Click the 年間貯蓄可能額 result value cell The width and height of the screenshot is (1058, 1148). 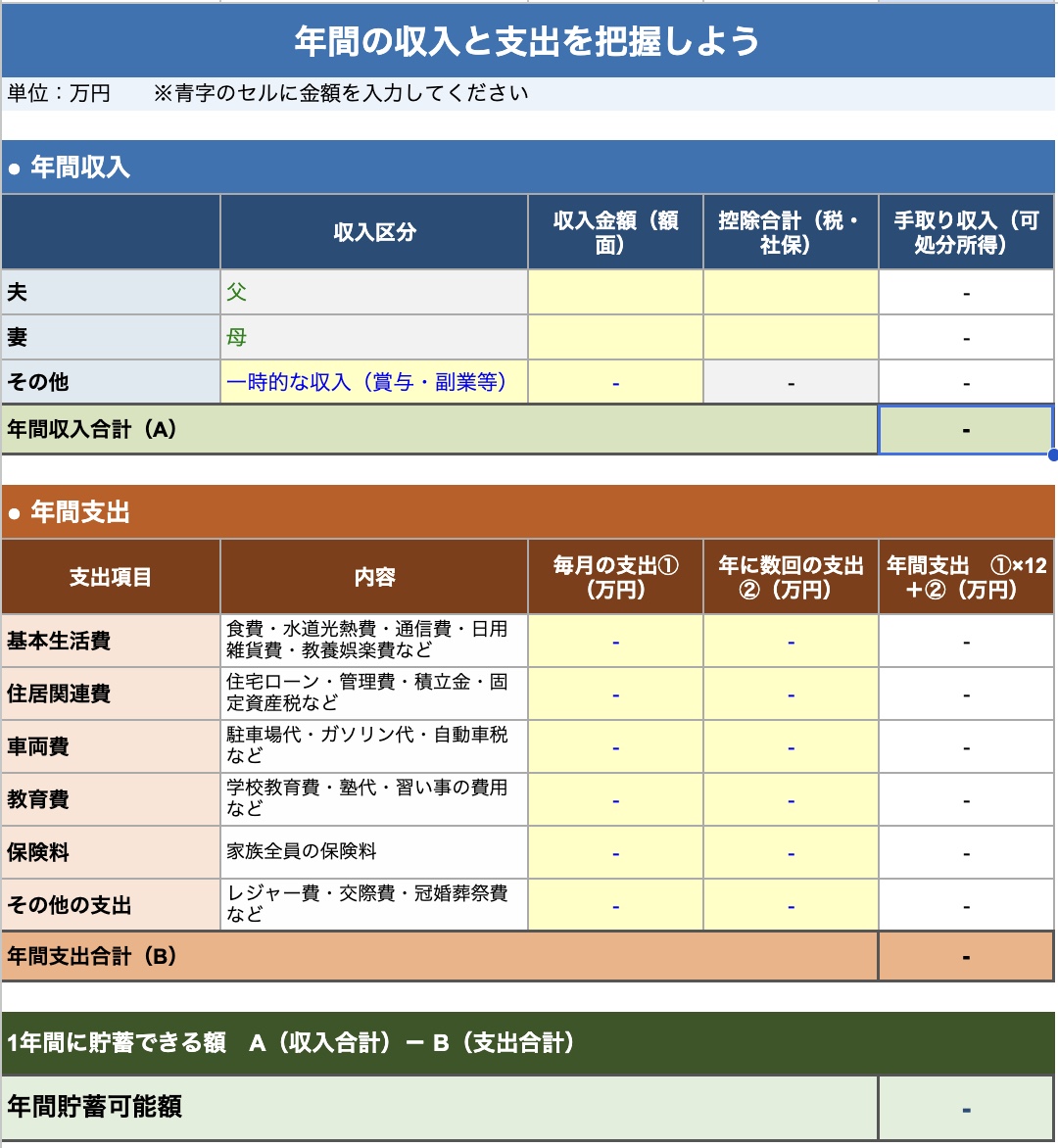pos(966,1108)
